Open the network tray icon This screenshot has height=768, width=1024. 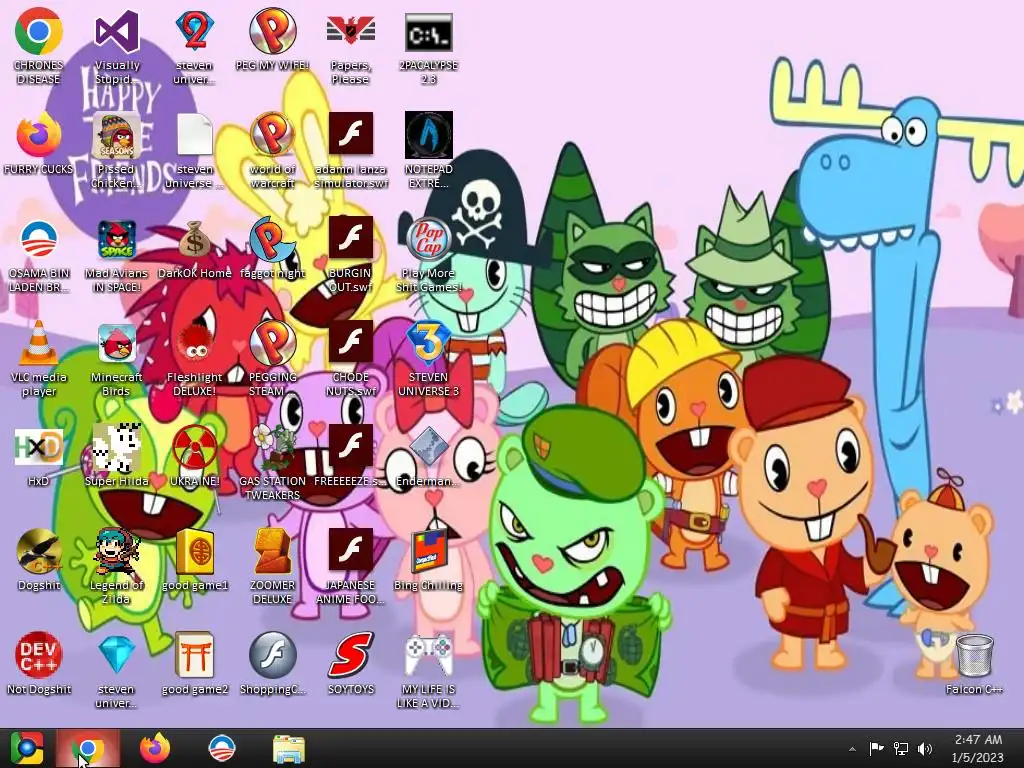(x=901, y=748)
